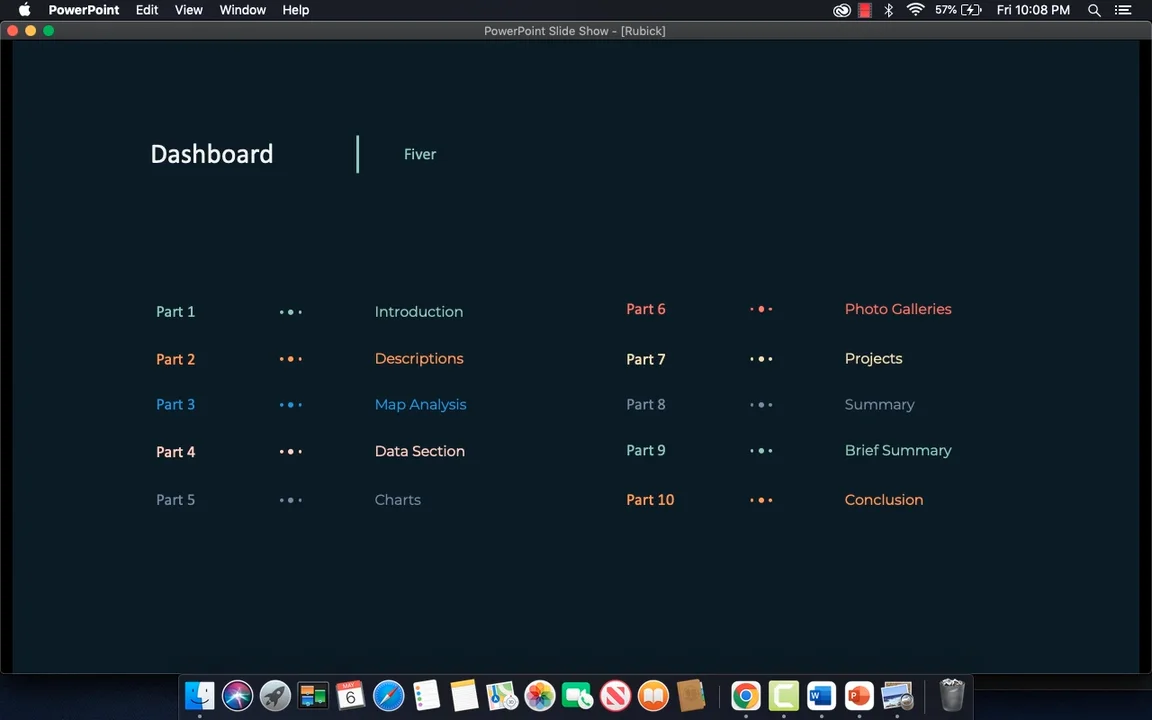Open the Calendar app in dock
Viewport: 1152px width, 720px height.
tap(350, 695)
